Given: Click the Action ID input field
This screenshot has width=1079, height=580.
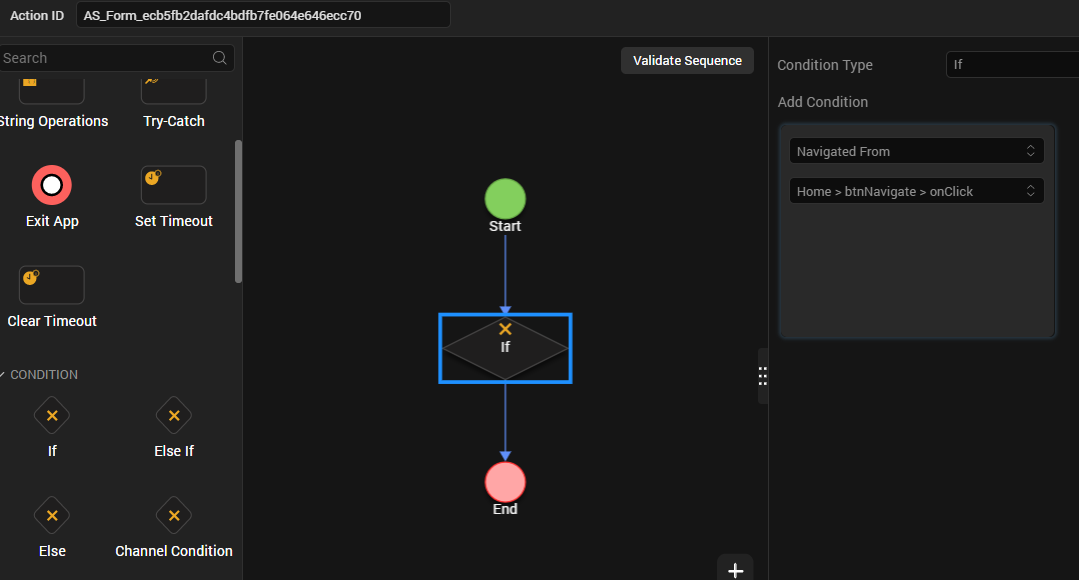Looking at the screenshot, I should coord(263,15).
